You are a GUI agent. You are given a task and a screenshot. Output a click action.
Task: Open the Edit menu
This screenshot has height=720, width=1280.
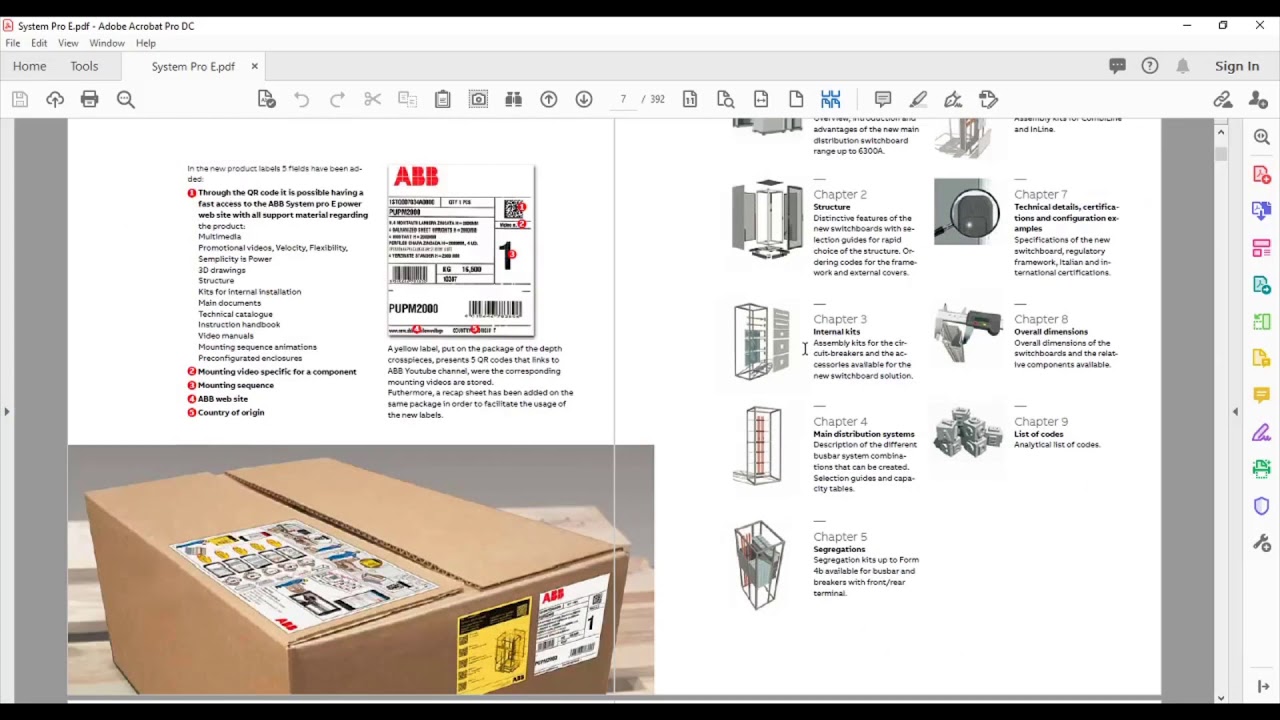pyautogui.click(x=39, y=44)
